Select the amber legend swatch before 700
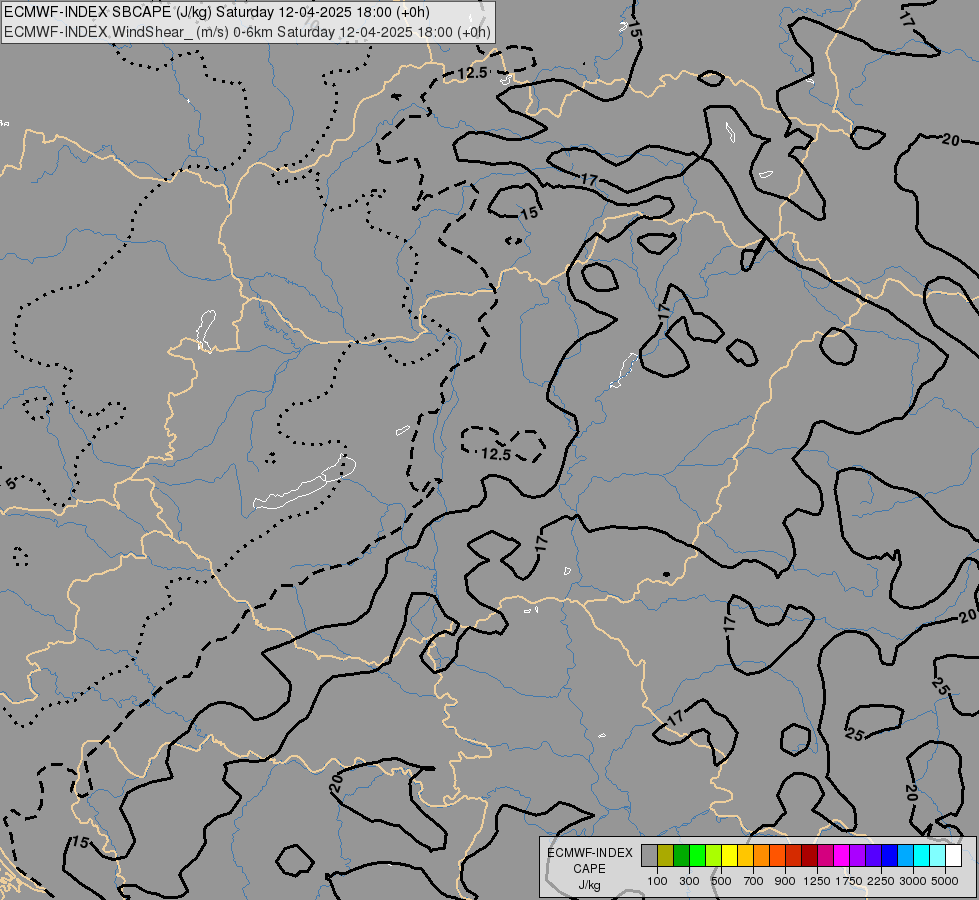The image size is (979, 900). [x=745, y=856]
